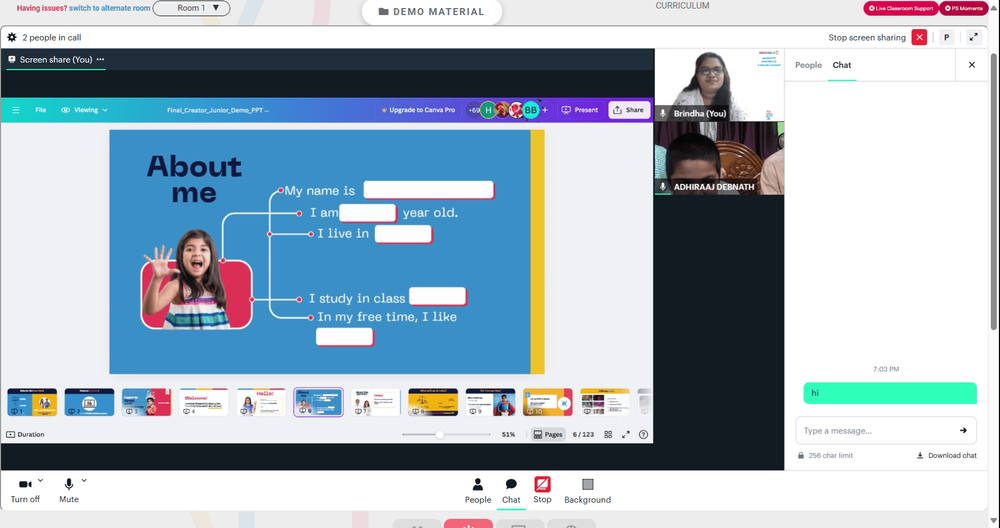Select slide 7 thumbnail
This screenshot has height=528, width=1000.
tap(376, 402)
